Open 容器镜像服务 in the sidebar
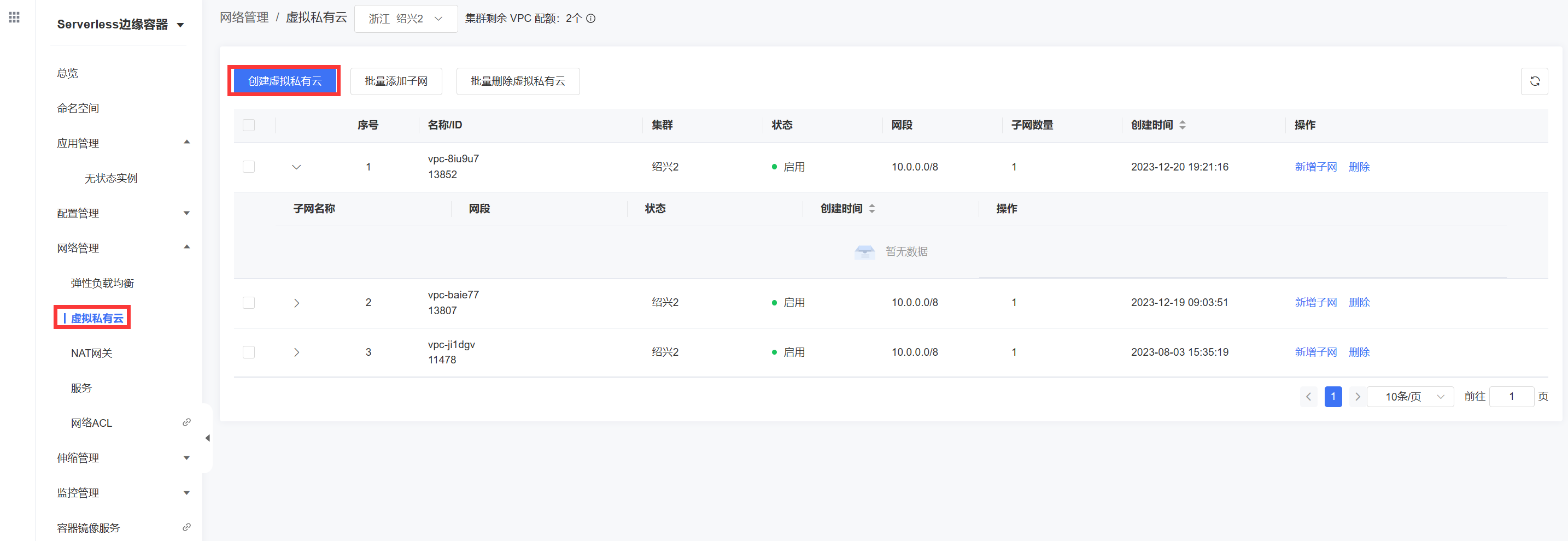1568x541 pixels. point(88,528)
